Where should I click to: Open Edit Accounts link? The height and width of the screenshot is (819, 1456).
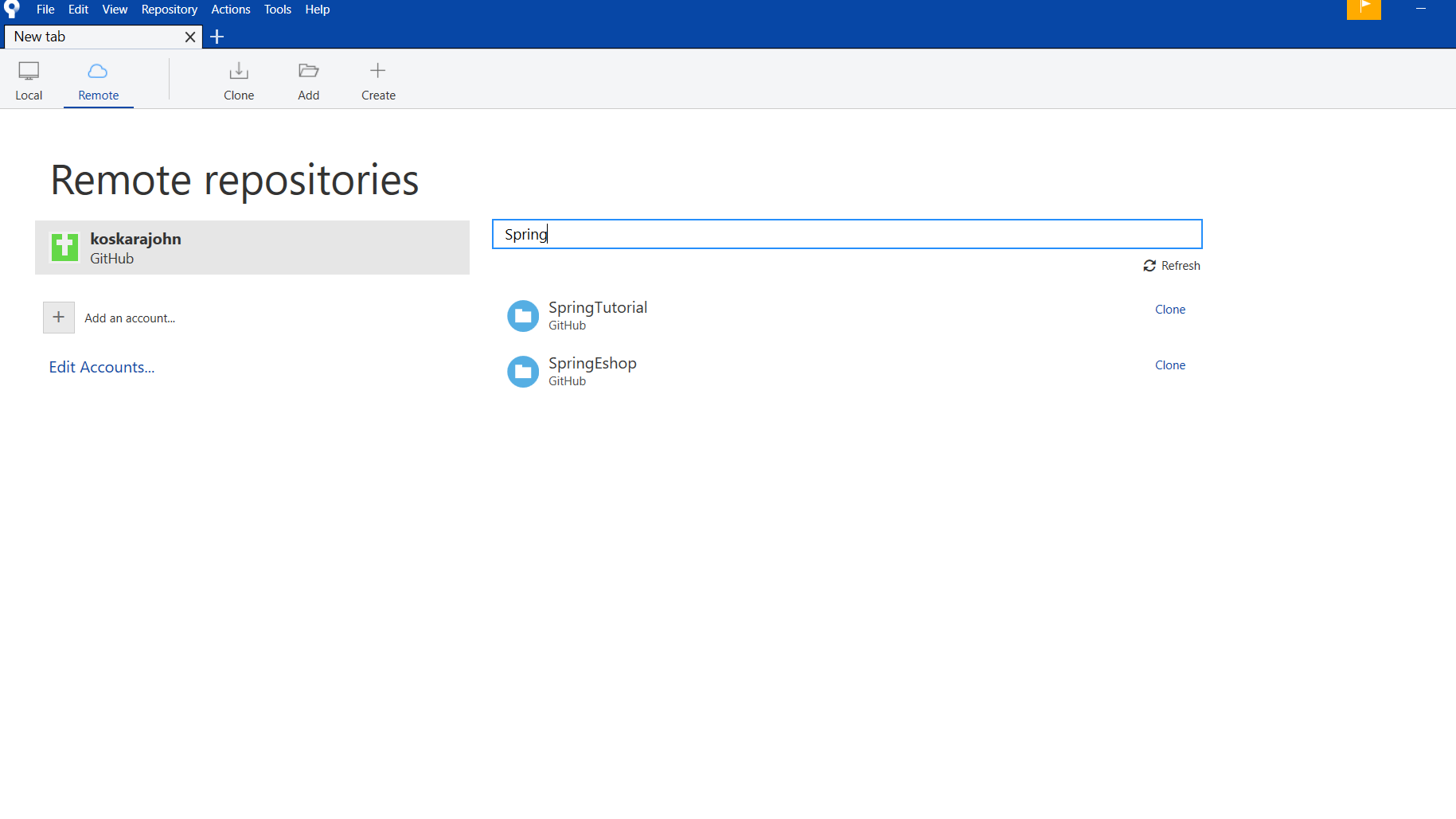(x=102, y=367)
